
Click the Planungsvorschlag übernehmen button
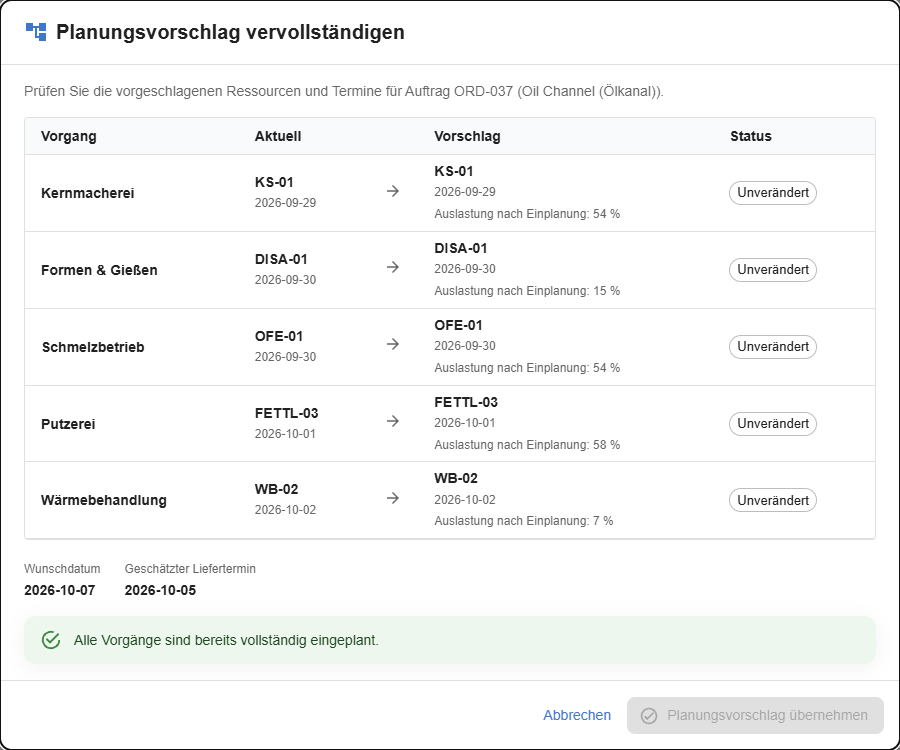[755, 716]
